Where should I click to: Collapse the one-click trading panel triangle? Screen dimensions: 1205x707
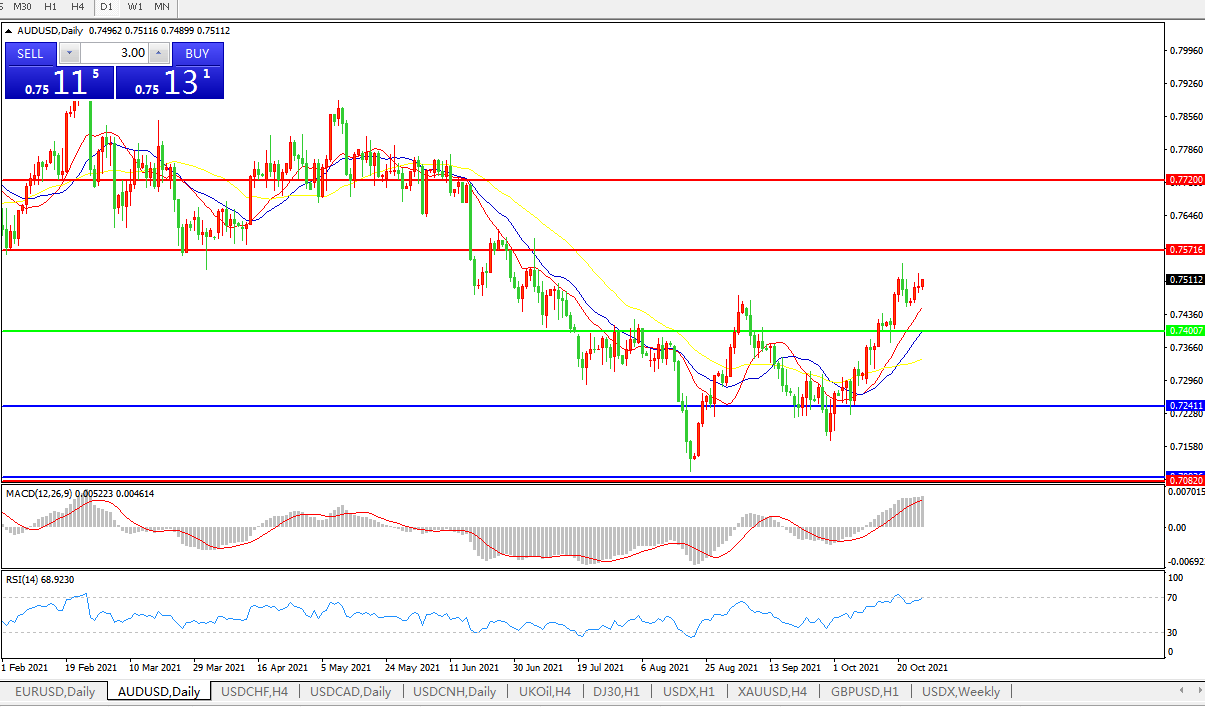9,30
